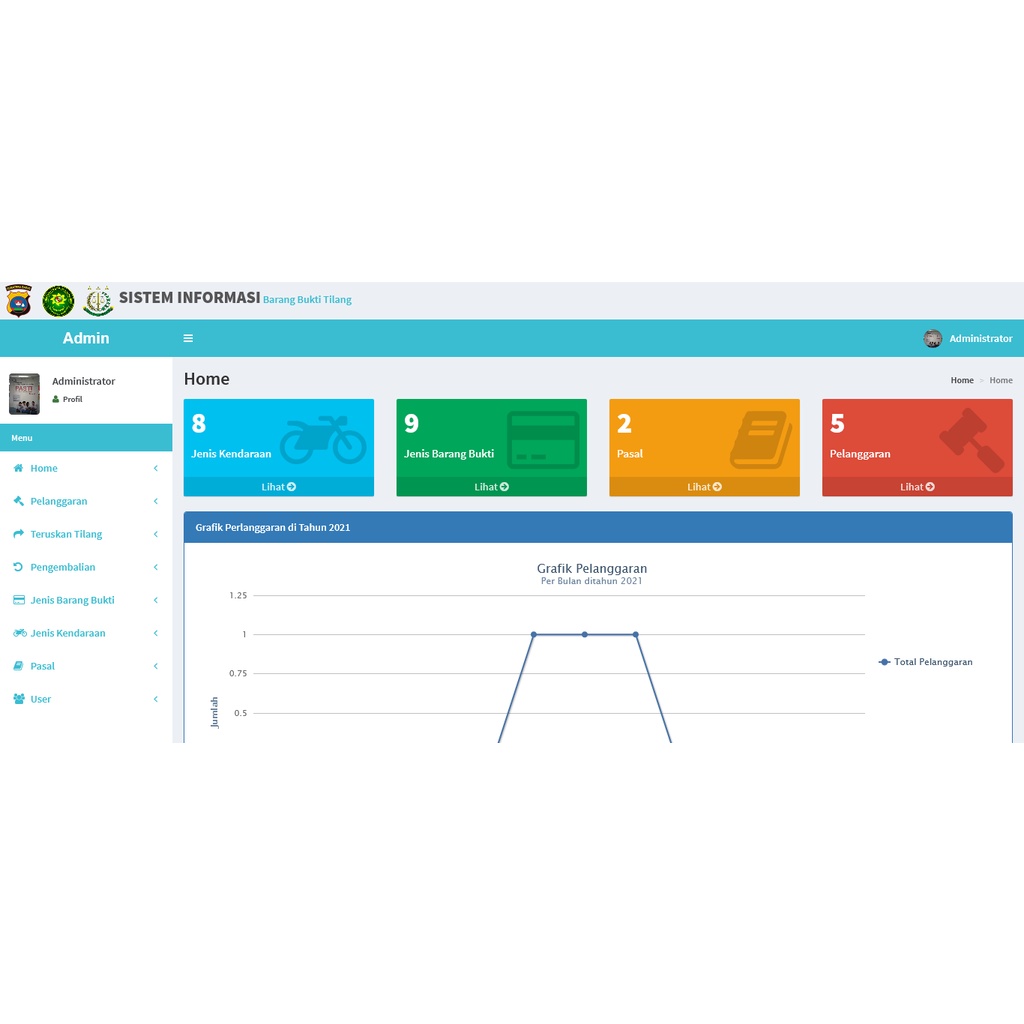This screenshot has height=1024, width=1024.
Task: Click the Menu sidebar header label
Action: click(x=22, y=438)
